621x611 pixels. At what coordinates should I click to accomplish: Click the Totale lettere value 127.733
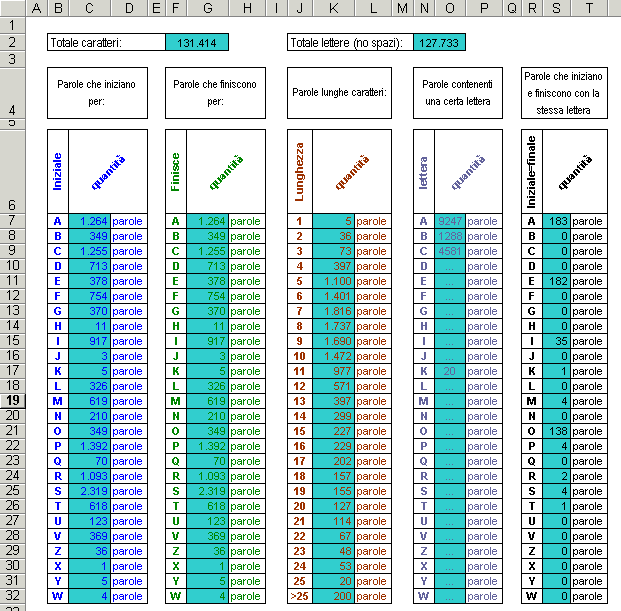(439, 43)
